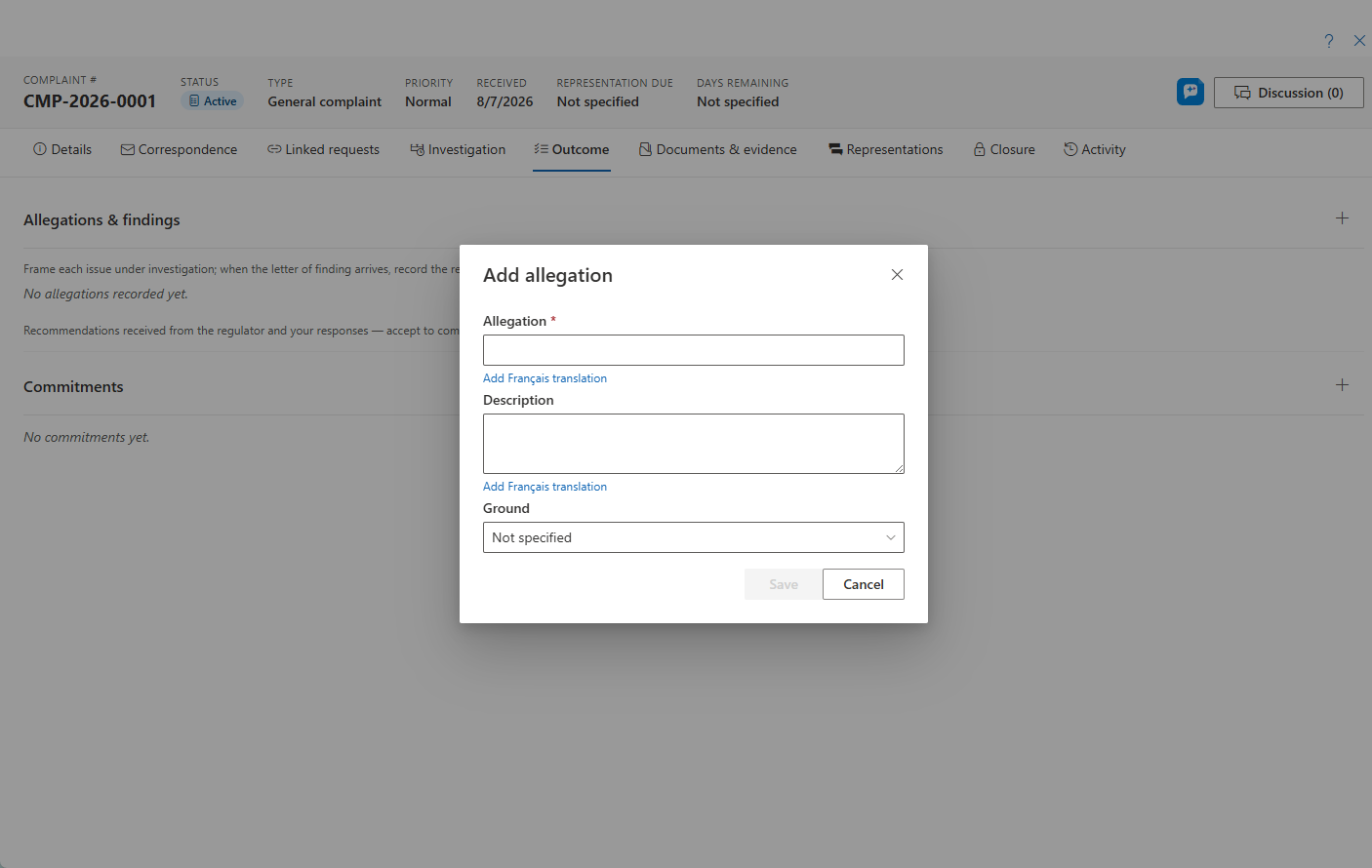Image resolution: width=1372 pixels, height=868 pixels.
Task: Click the 'No commitments yet.' text
Action: tap(87, 437)
